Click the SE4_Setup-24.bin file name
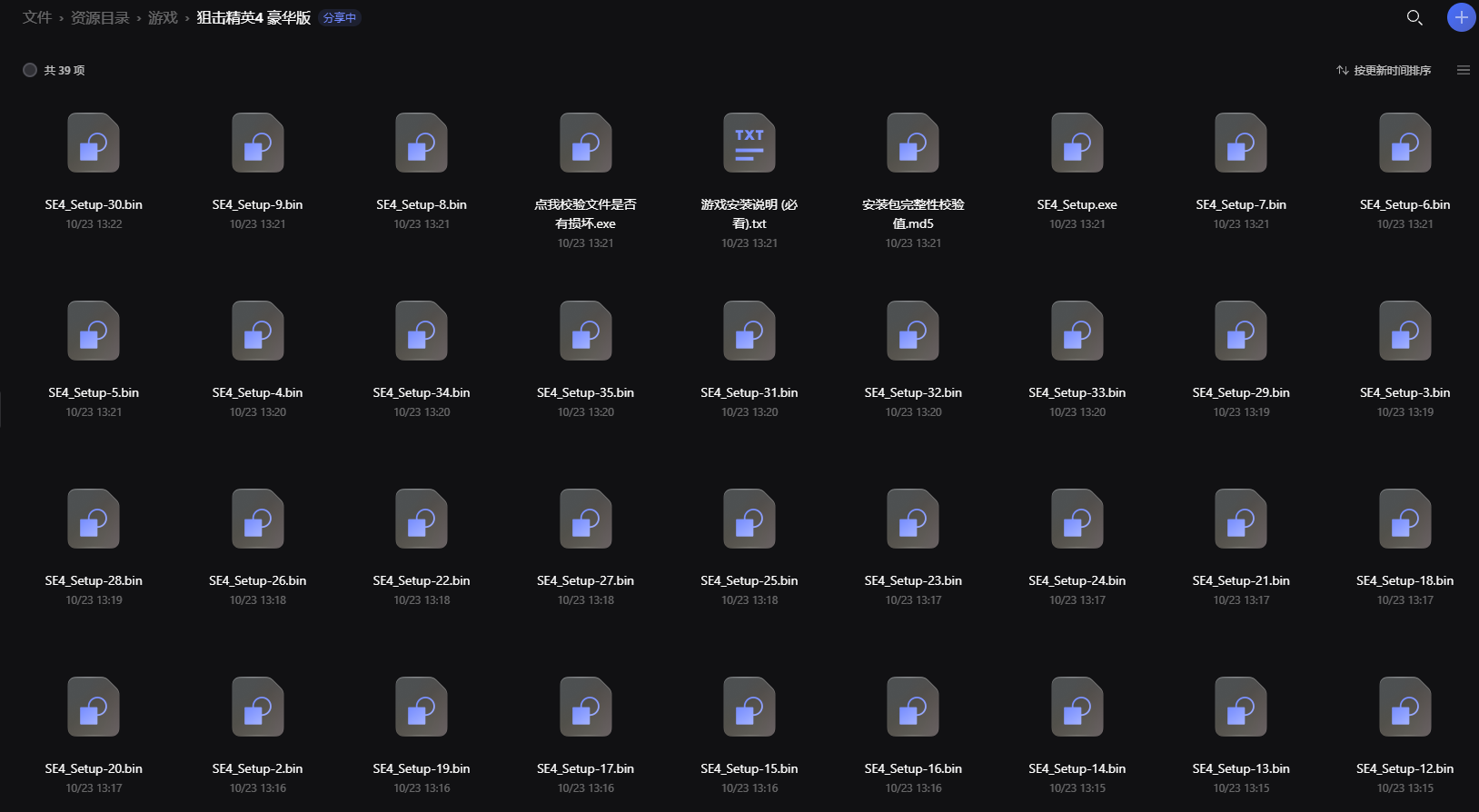 pyautogui.click(x=1077, y=580)
